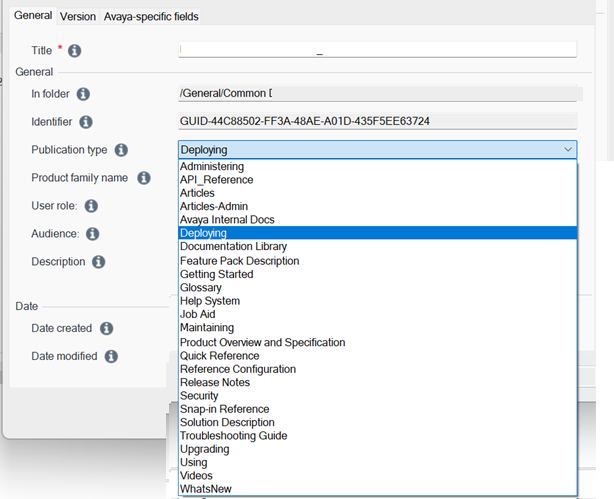The image size is (614, 499).
Task: Select API_Reference option
Action: click(377, 180)
